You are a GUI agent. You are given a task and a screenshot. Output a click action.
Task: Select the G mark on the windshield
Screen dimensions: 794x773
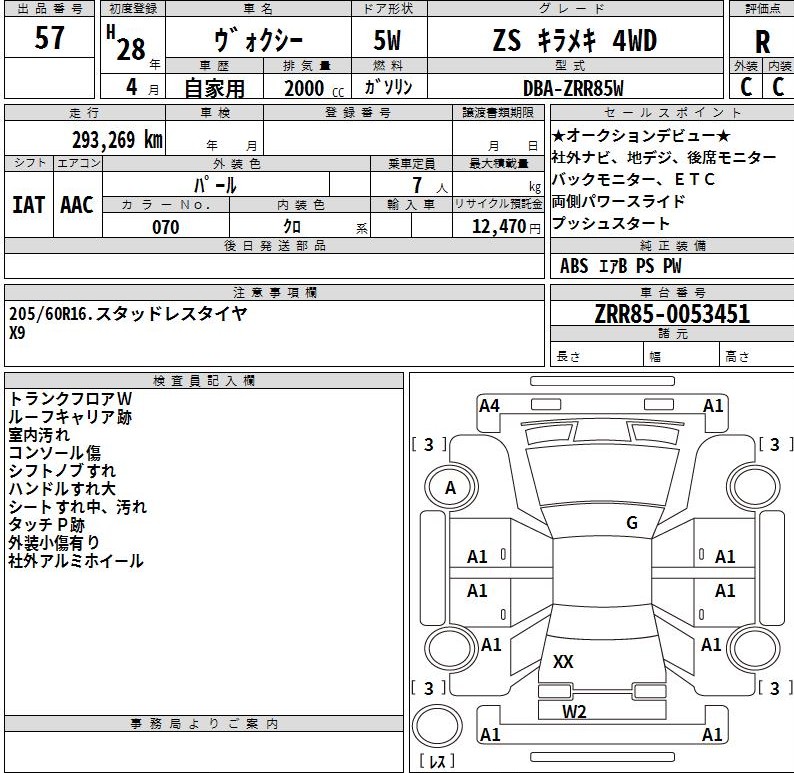pos(632,522)
